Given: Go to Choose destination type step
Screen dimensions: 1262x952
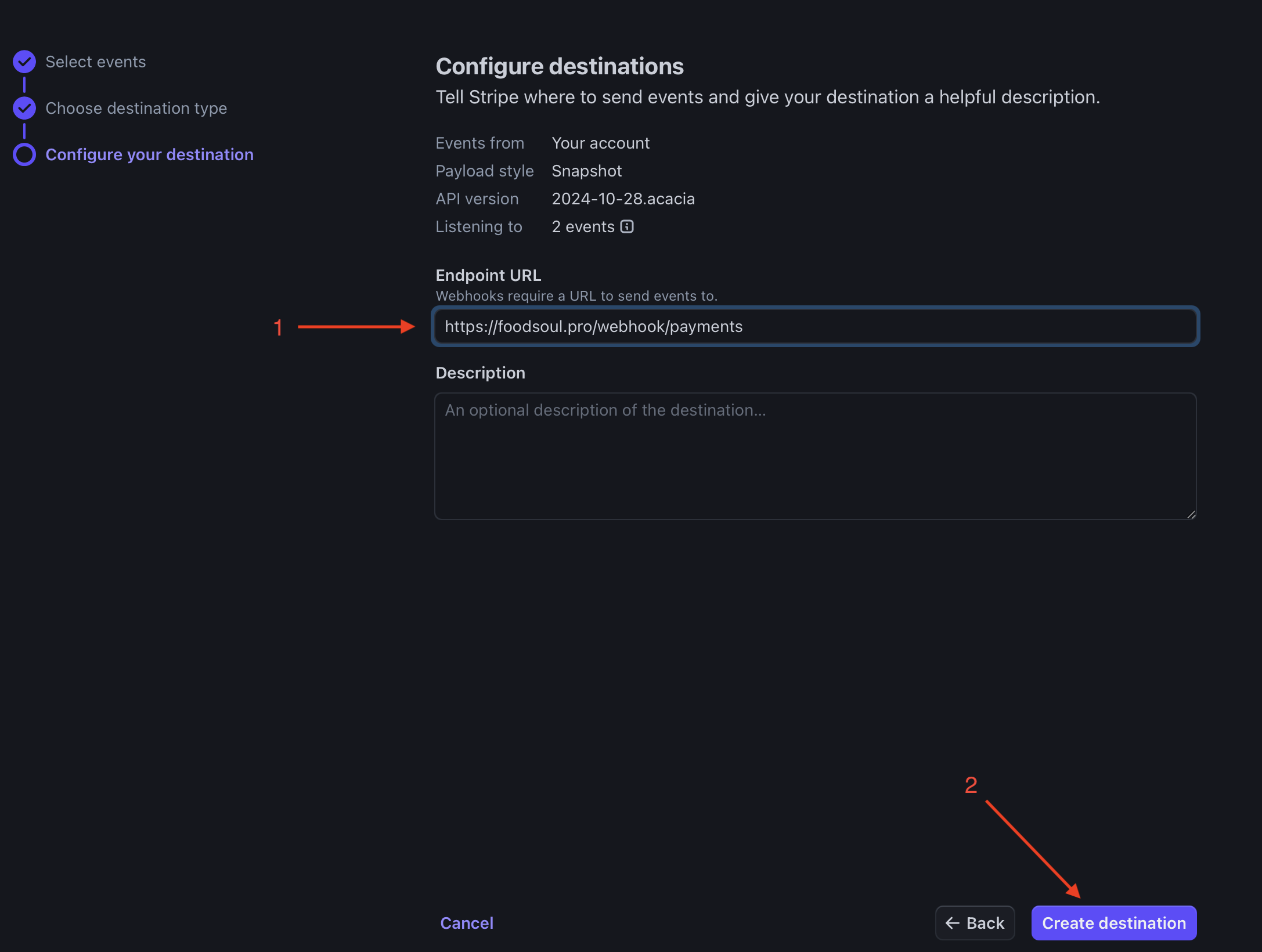Looking at the screenshot, I should (136, 108).
